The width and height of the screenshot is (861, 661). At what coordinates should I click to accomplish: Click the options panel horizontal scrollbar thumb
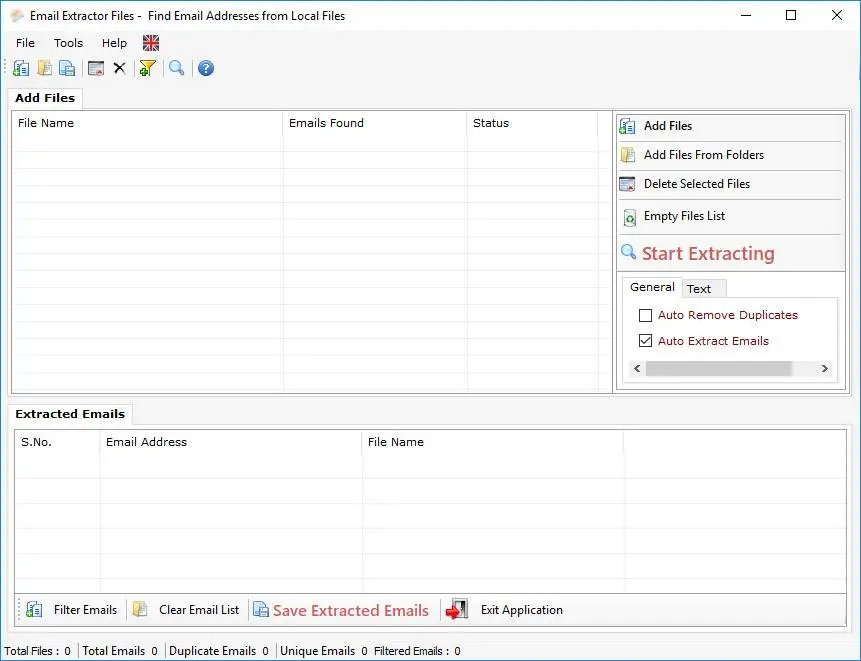click(x=718, y=368)
